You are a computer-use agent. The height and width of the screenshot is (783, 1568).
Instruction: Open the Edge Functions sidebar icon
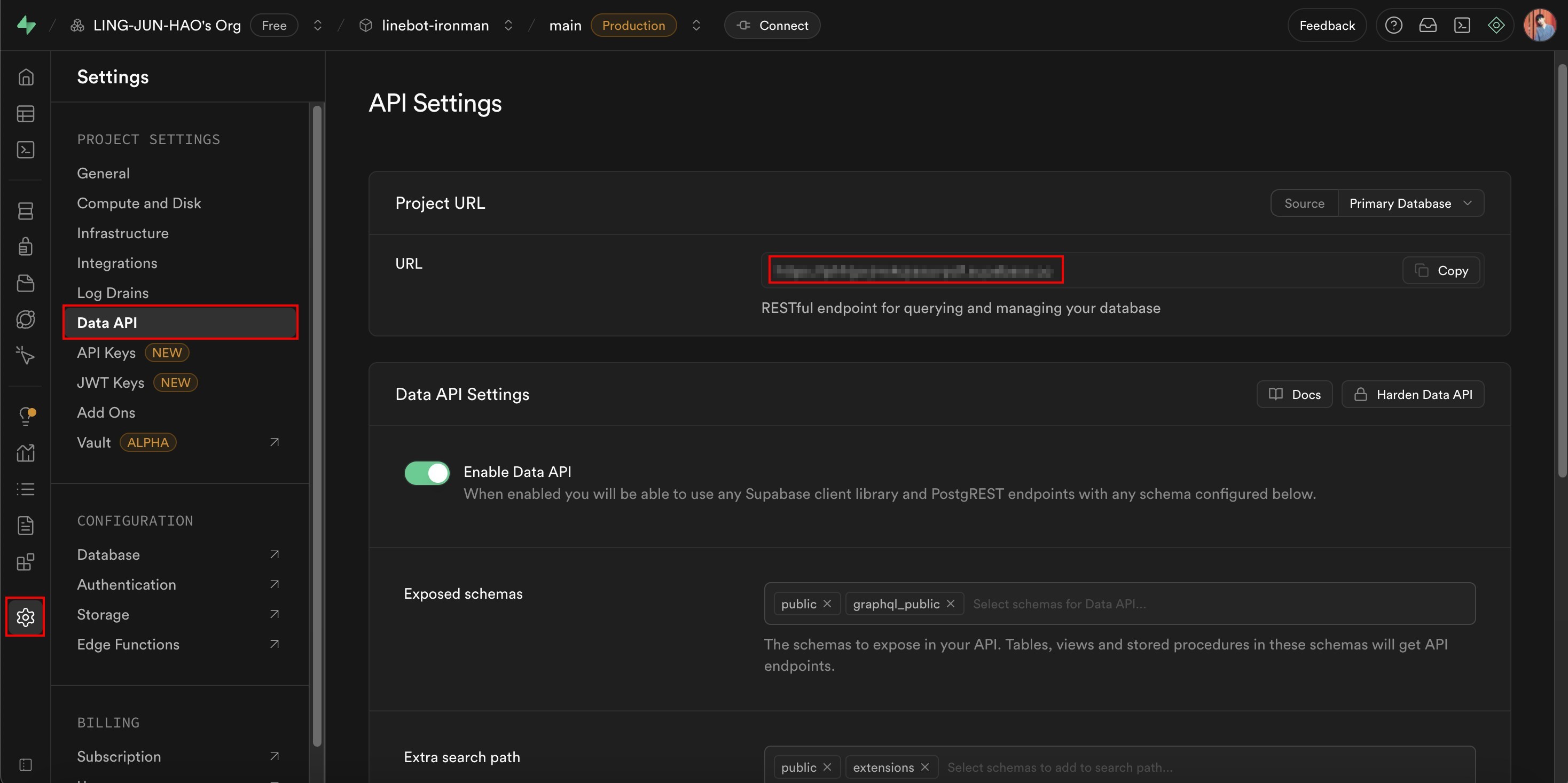point(26,319)
